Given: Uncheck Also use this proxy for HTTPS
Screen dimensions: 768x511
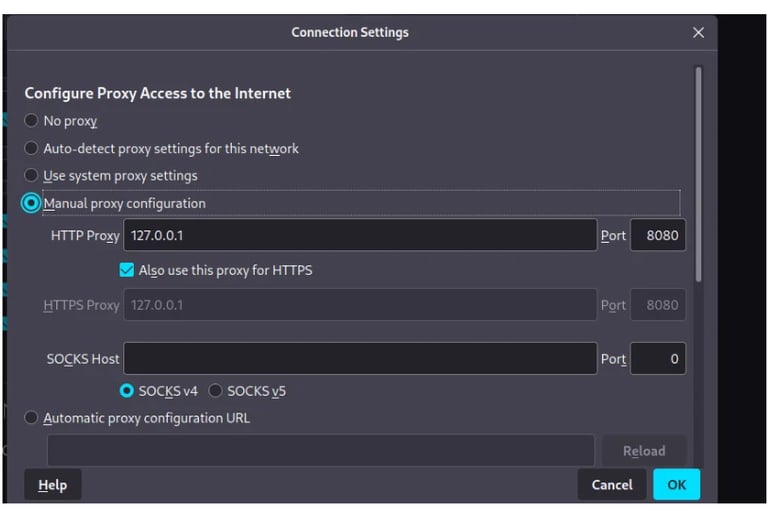Looking at the screenshot, I should (126, 270).
